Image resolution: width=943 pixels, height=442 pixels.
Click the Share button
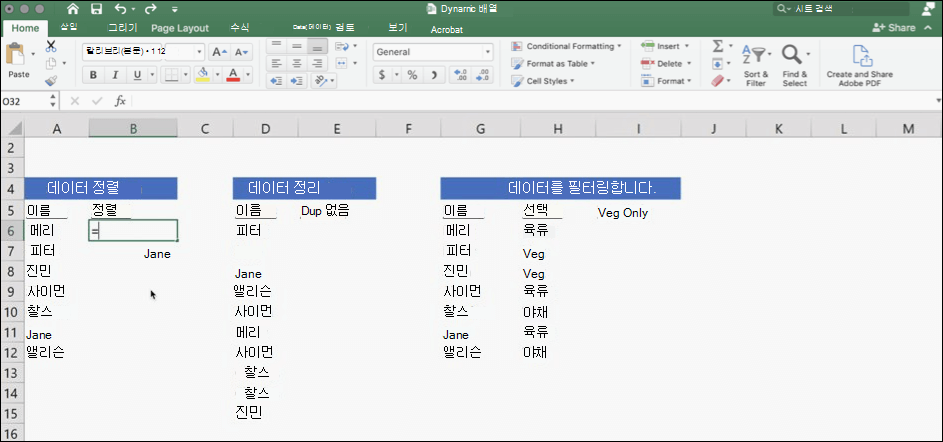tap(894, 28)
